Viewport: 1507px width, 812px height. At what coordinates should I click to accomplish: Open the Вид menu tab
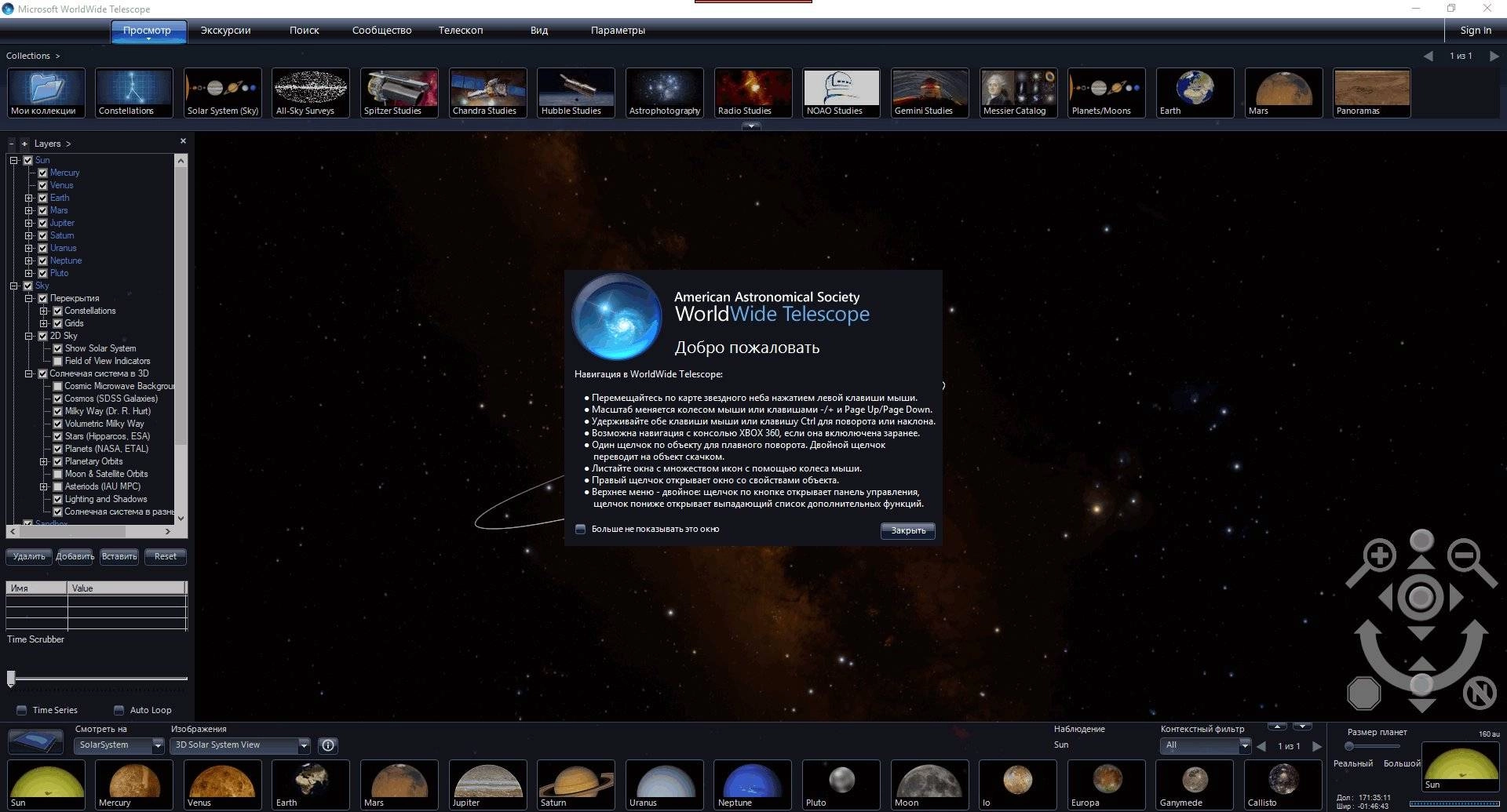(539, 31)
